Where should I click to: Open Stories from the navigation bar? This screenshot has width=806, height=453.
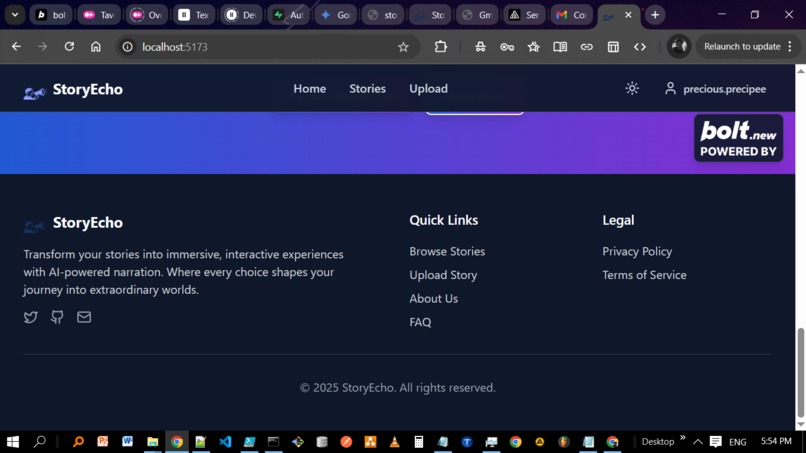tap(367, 88)
